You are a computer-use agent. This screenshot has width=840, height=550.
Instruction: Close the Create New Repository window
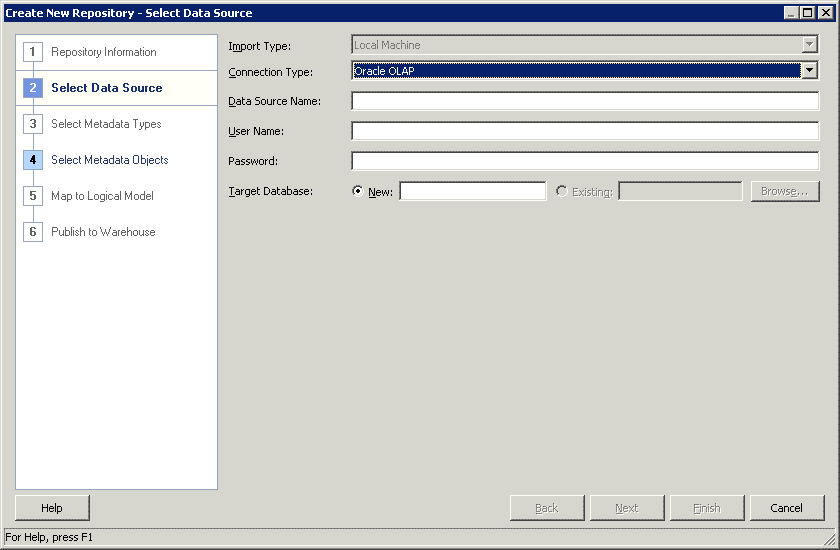[826, 13]
